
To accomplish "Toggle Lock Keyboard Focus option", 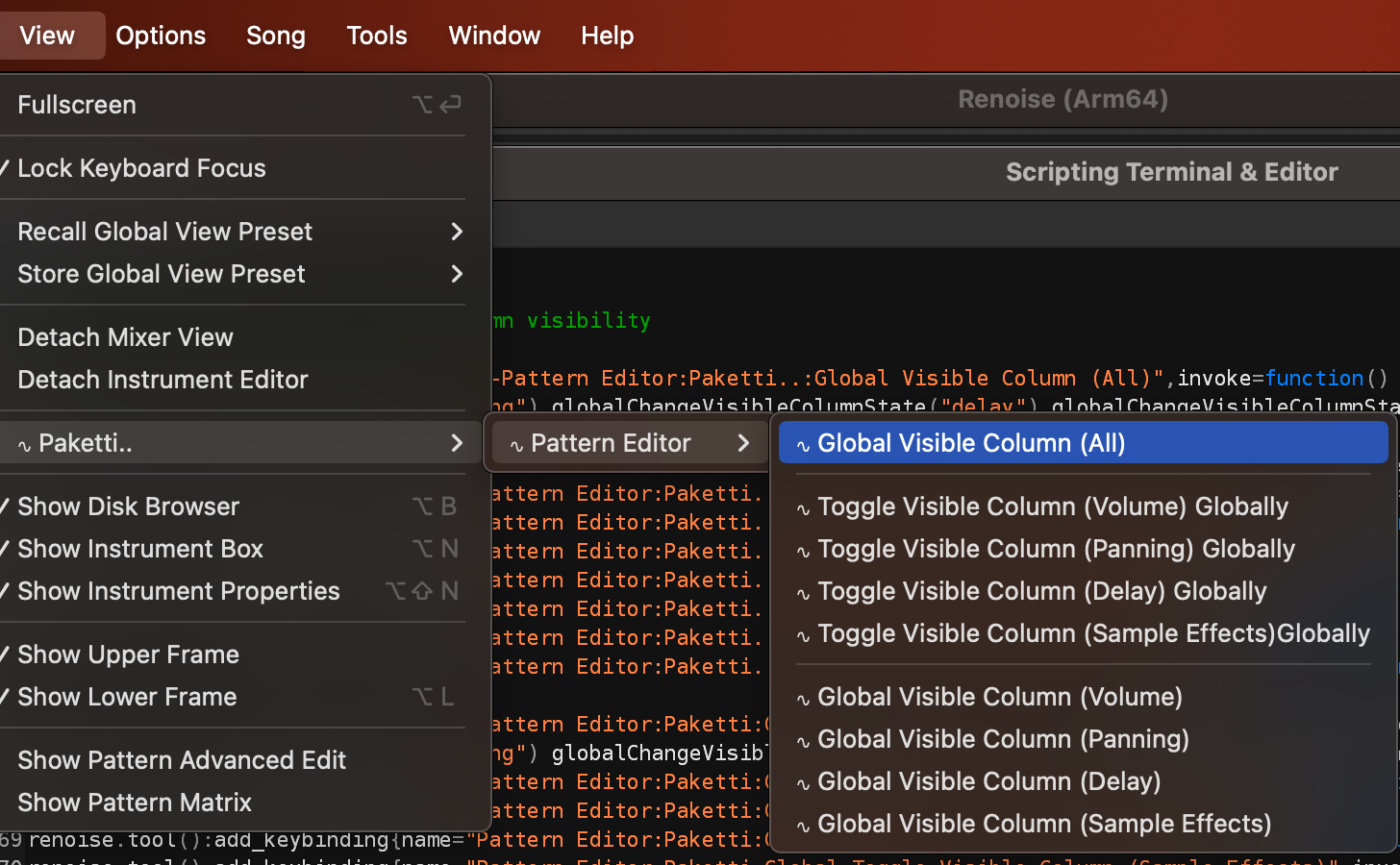I will click(141, 168).
